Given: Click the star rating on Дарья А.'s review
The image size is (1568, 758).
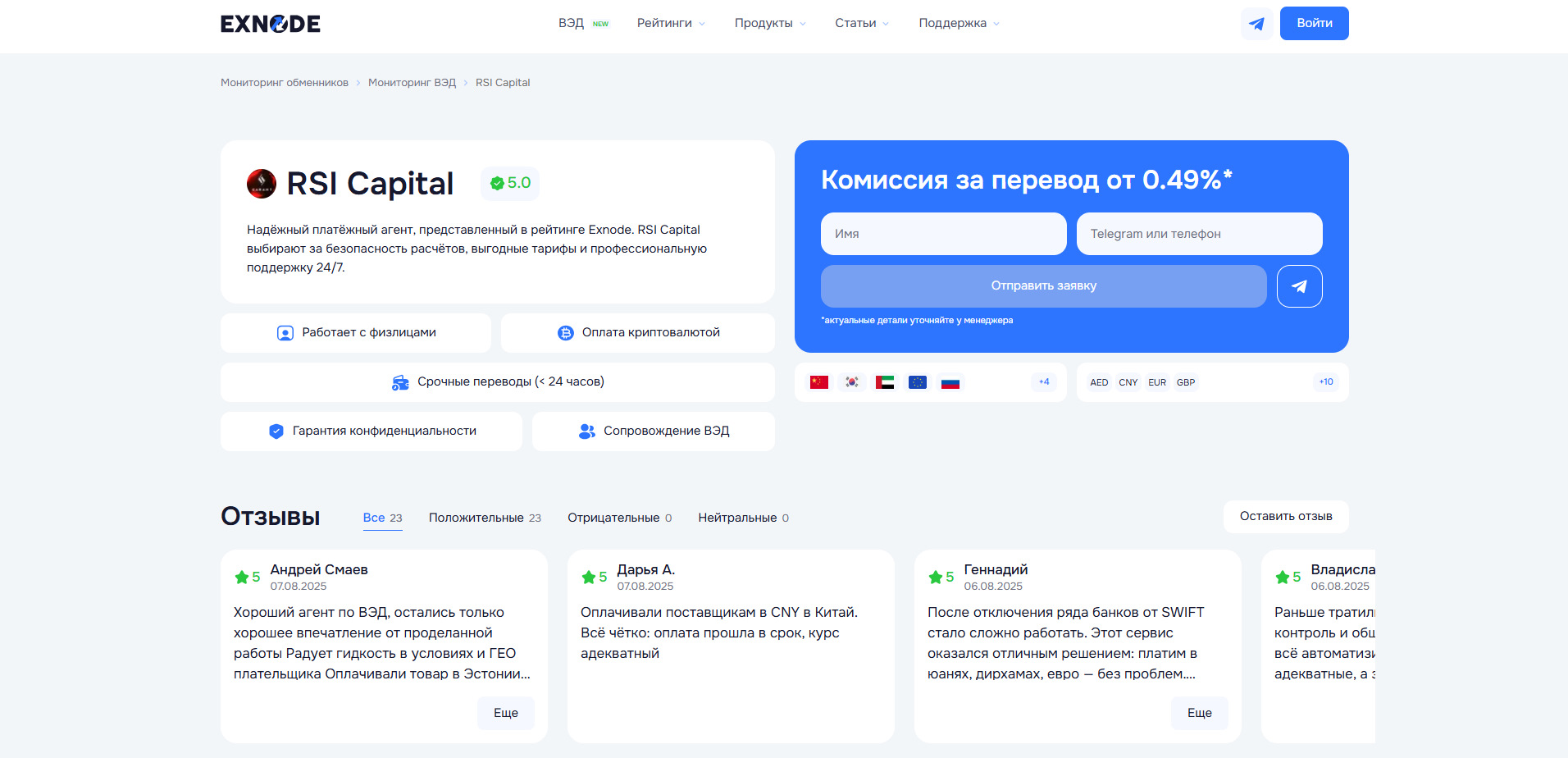Looking at the screenshot, I should point(595,578).
